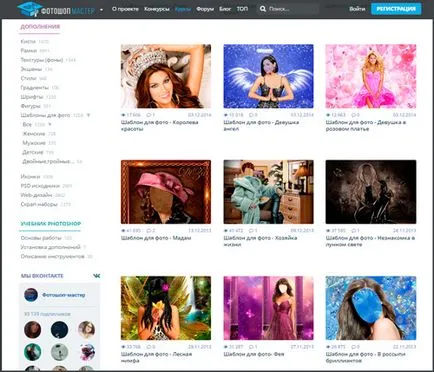Screen dimensions: 434x372
Task: Go to the ТОП page
Action: tap(242, 9)
